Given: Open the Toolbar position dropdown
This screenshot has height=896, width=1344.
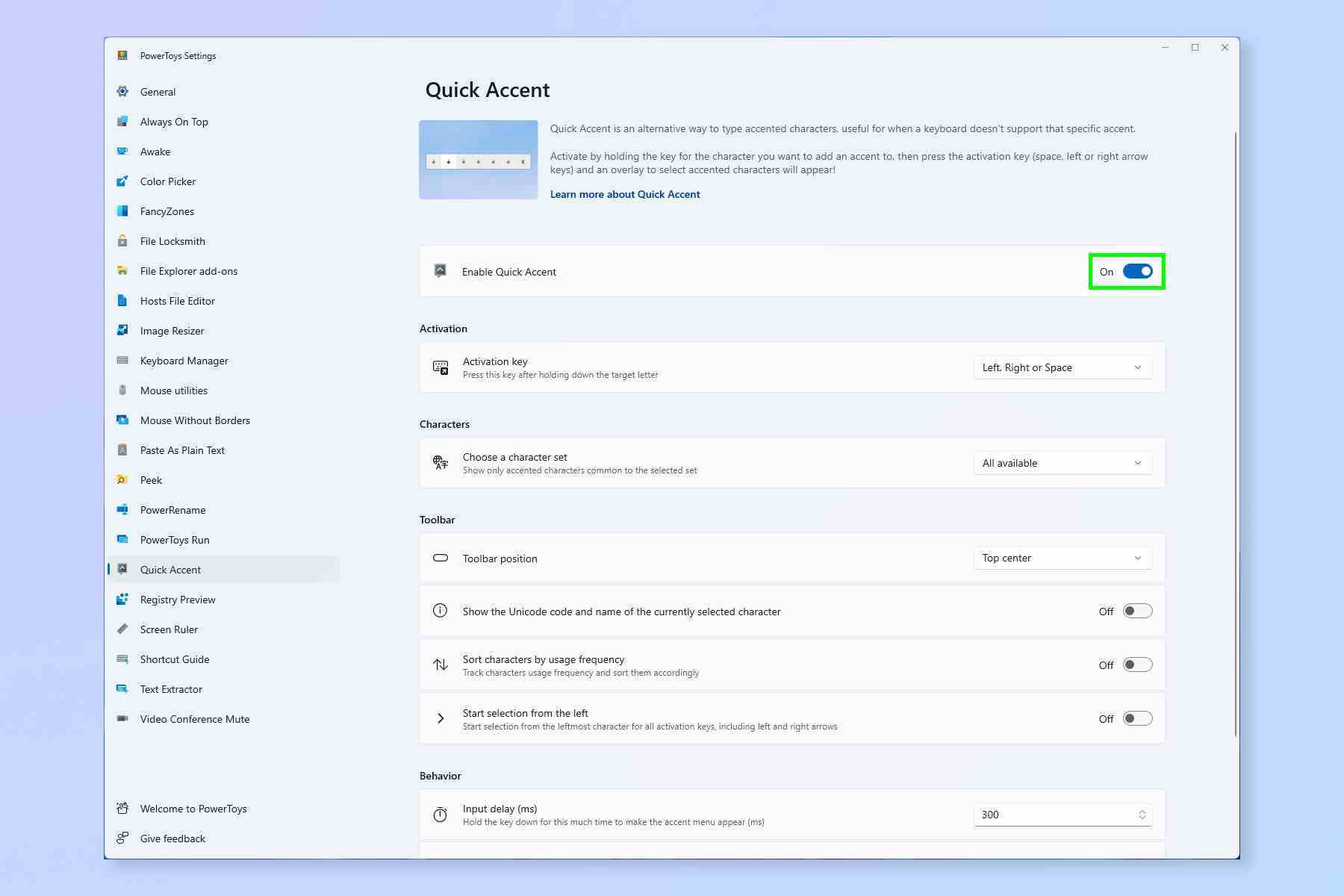Looking at the screenshot, I should (1063, 558).
